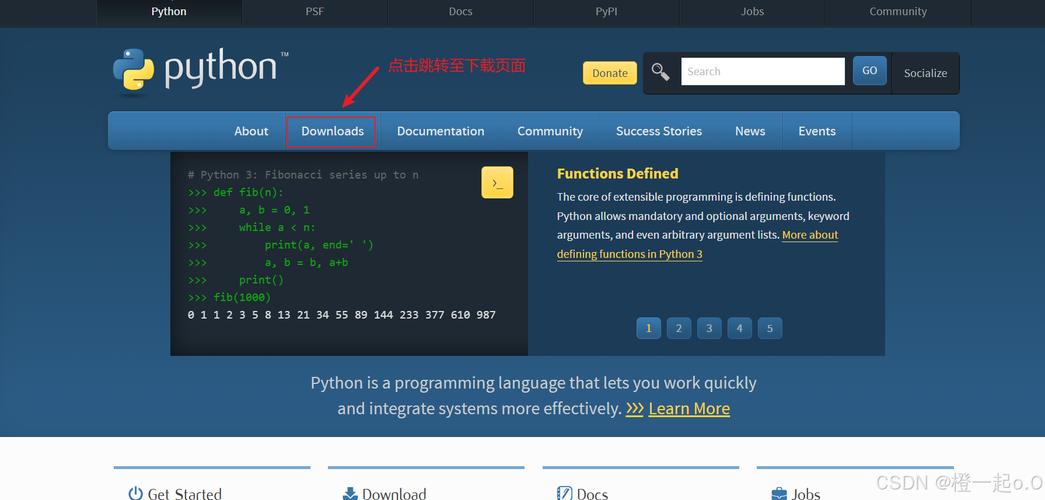1045x500 pixels.
Task: Select slide 3 in the carousel
Action: coord(709,328)
